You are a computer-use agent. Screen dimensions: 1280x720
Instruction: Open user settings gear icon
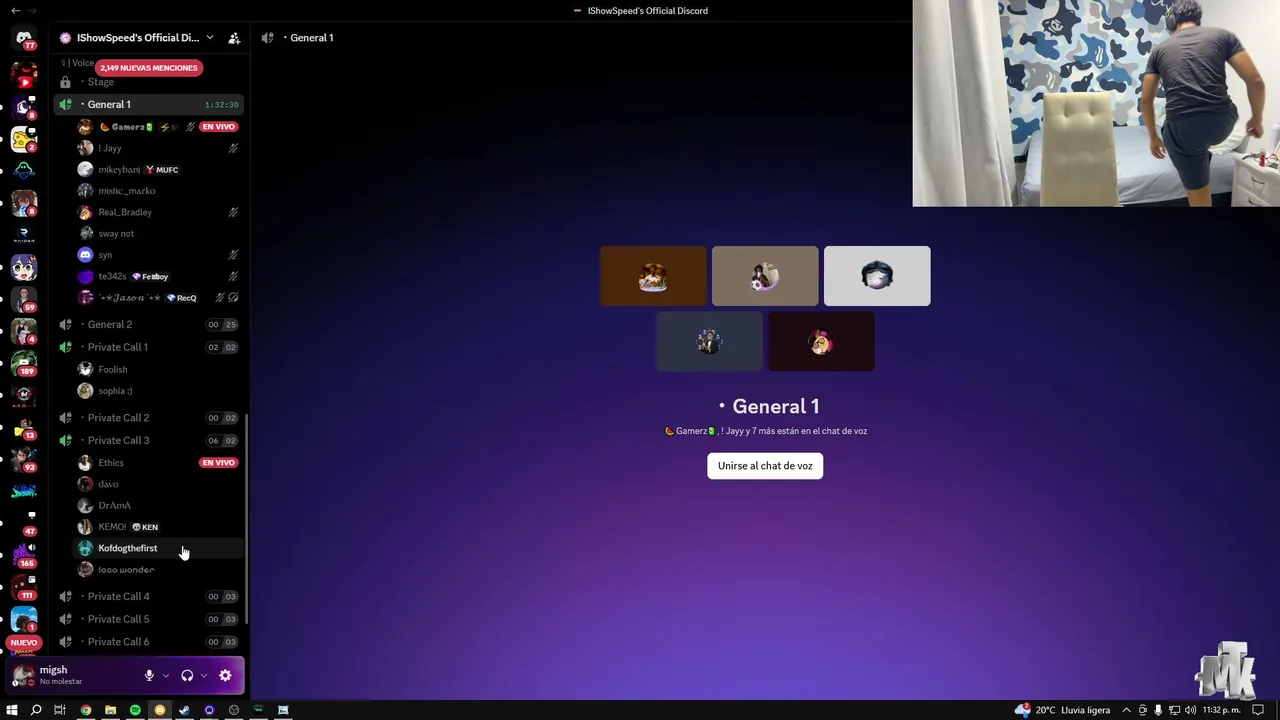225,676
